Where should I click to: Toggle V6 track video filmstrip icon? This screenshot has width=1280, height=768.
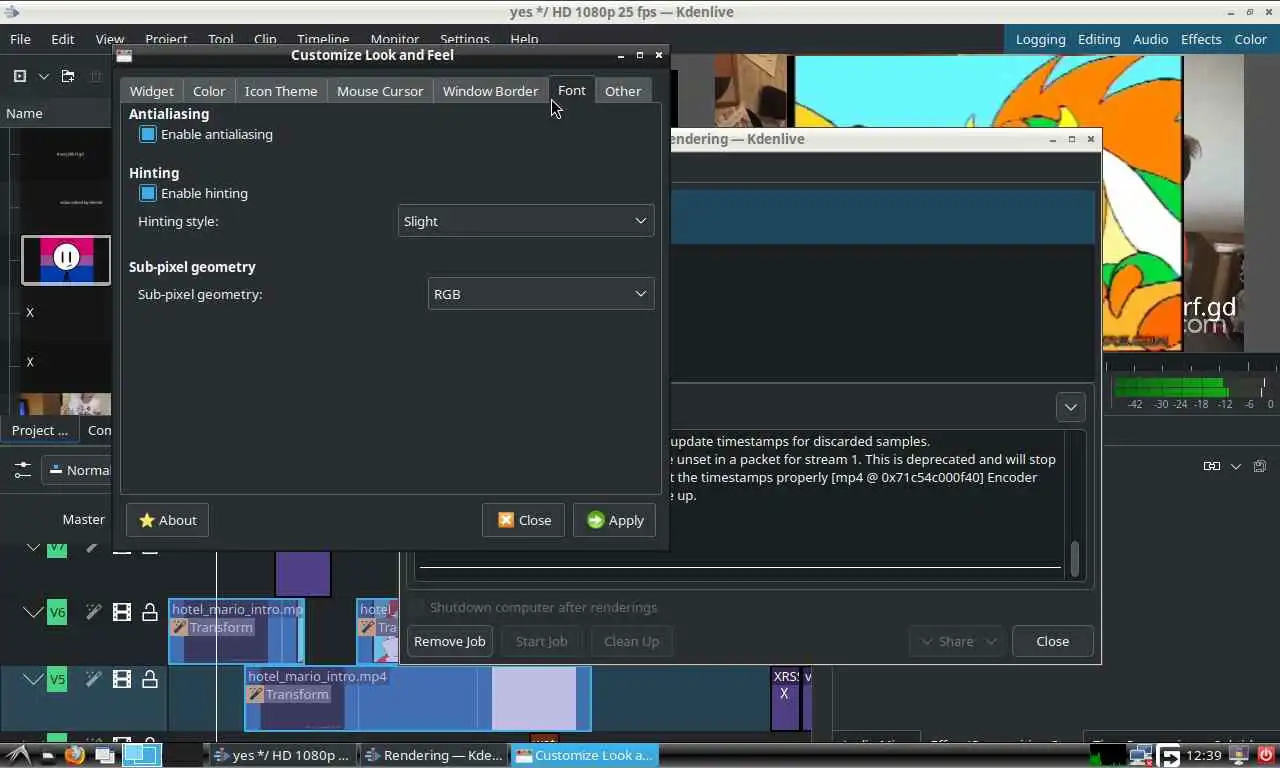point(122,612)
